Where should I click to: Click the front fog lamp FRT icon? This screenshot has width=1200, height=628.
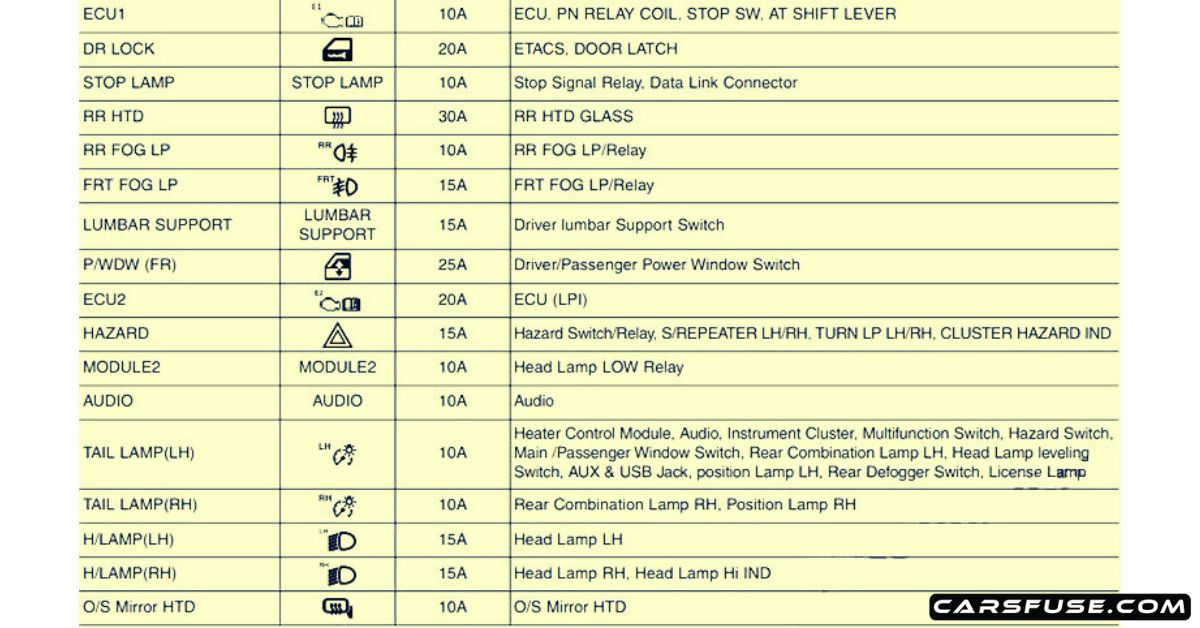point(340,184)
